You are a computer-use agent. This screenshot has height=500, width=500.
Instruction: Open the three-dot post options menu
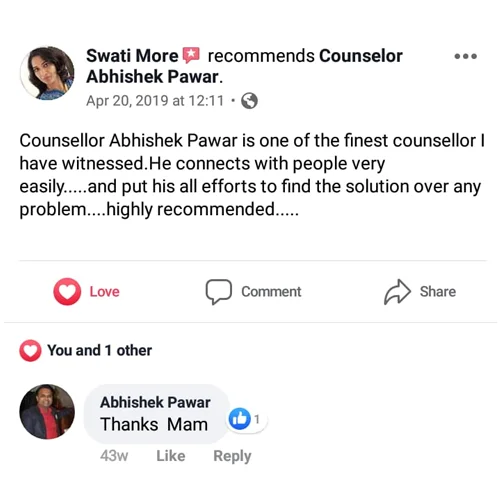[x=466, y=56]
